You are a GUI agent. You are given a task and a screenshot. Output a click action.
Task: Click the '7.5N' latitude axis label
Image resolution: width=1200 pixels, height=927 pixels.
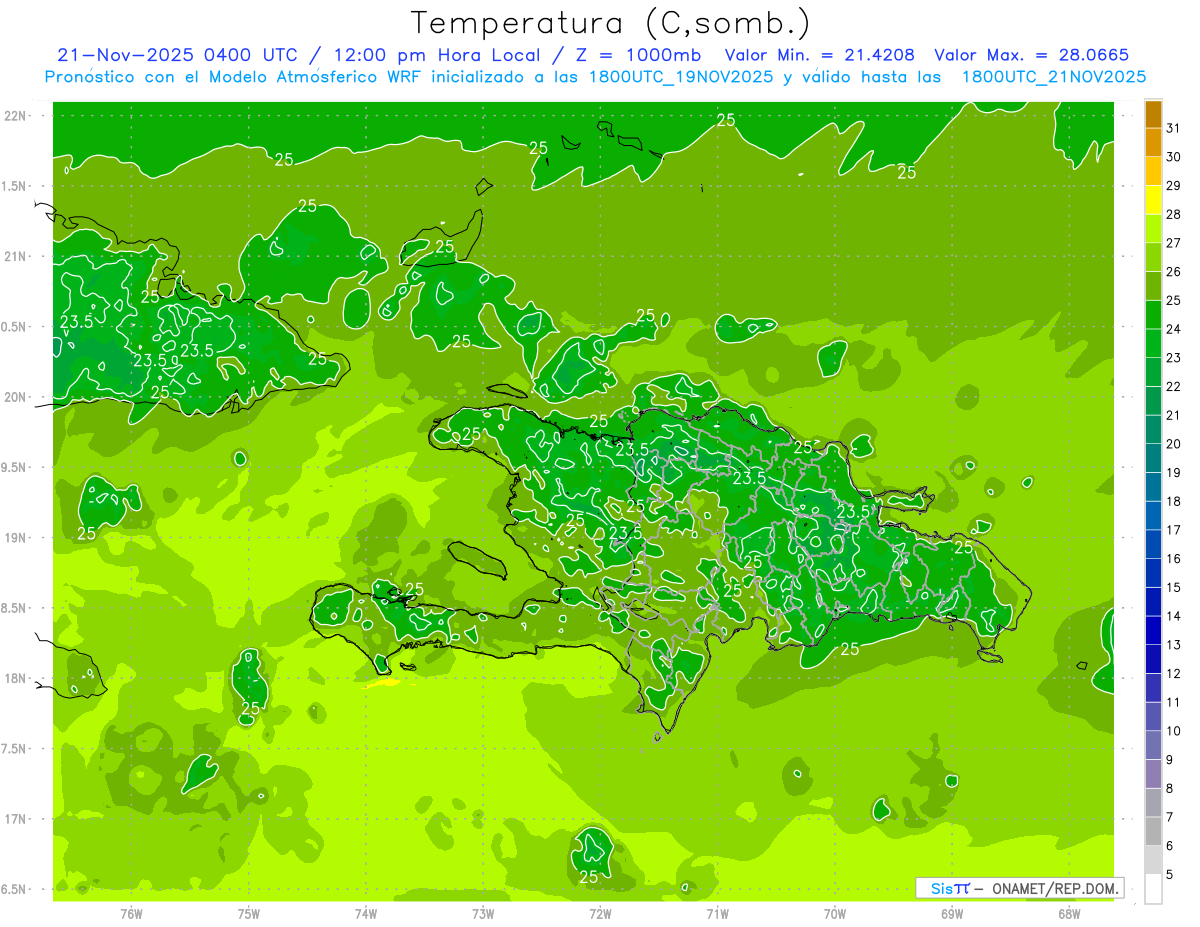(13, 749)
